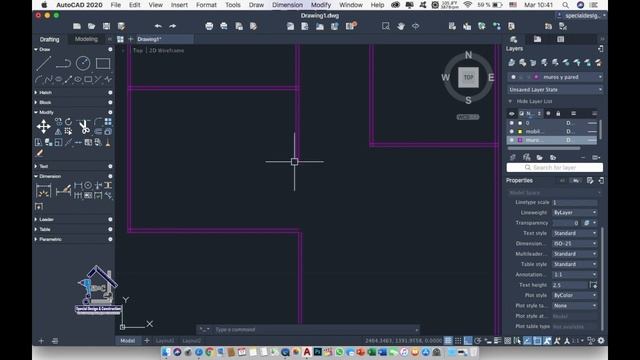Select the Trim scissors tool
This screenshot has height=360, width=640.
click(x=84, y=127)
